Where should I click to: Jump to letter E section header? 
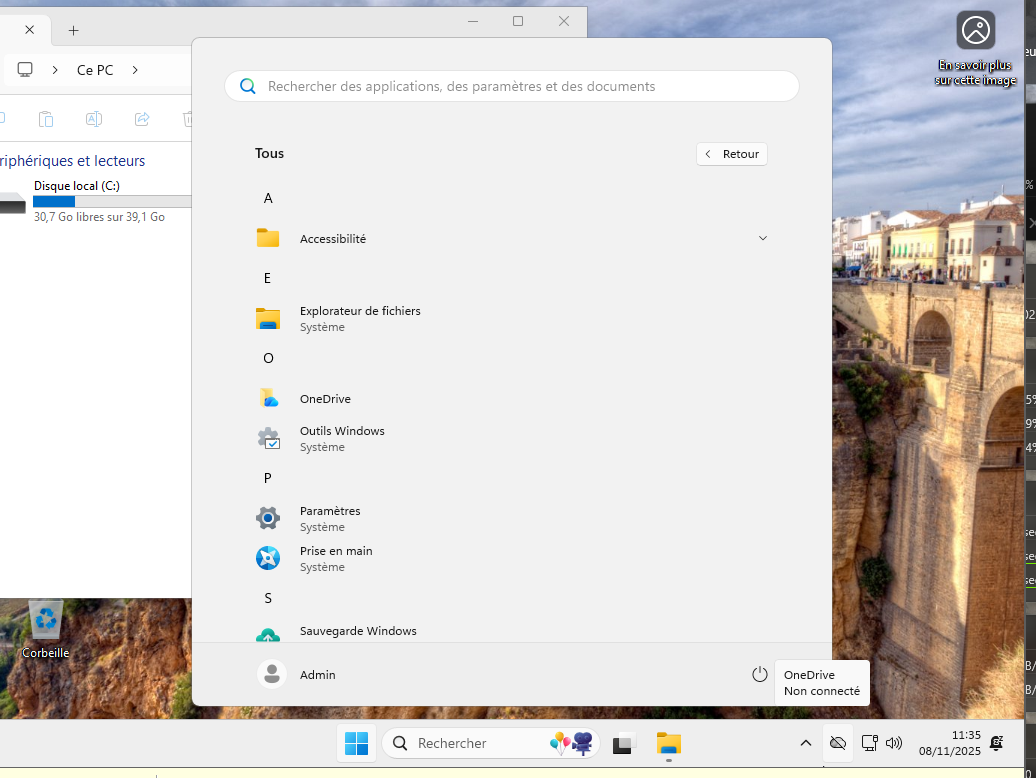268,278
